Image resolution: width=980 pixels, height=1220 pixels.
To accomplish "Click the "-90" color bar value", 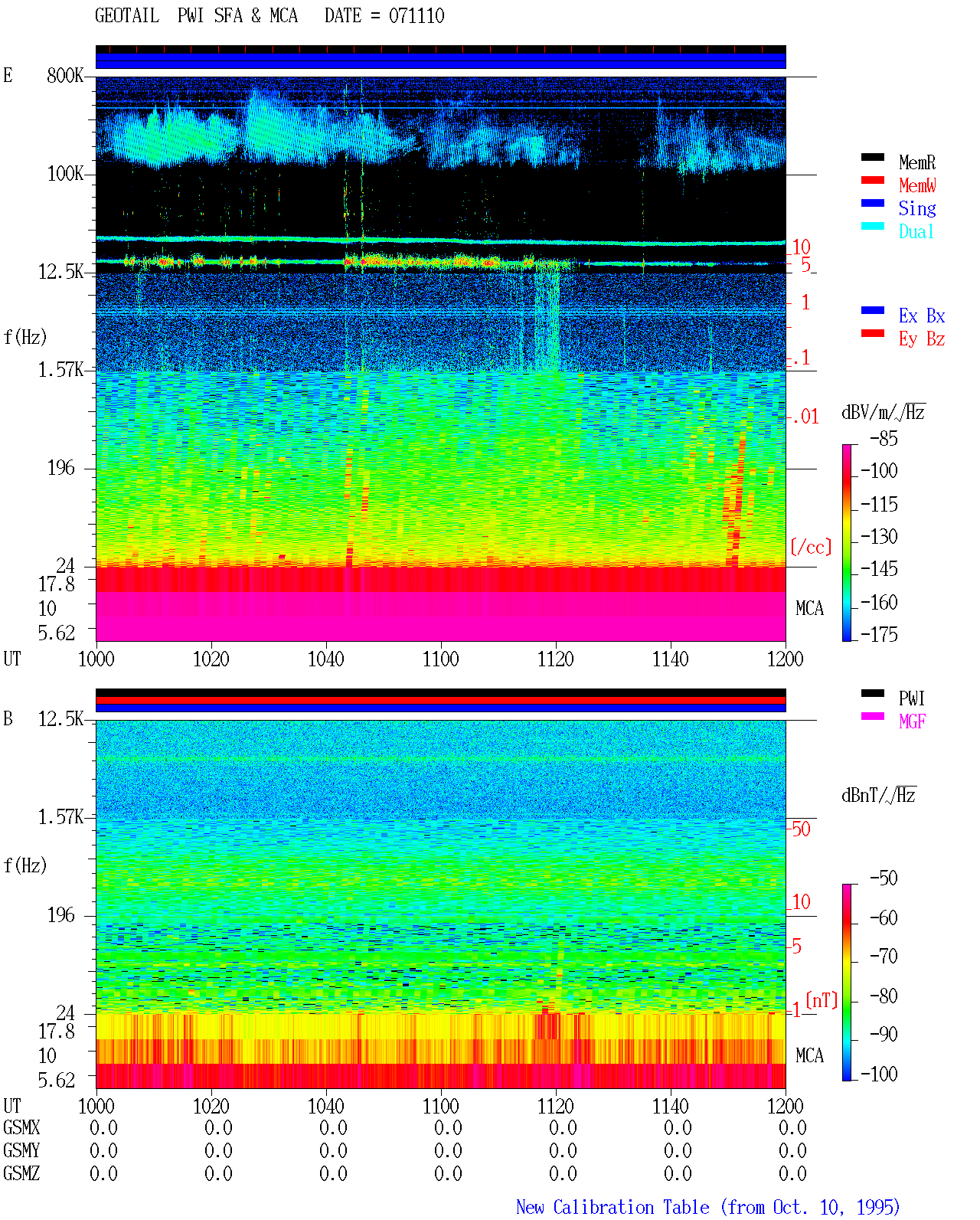I will (884, 1034).
